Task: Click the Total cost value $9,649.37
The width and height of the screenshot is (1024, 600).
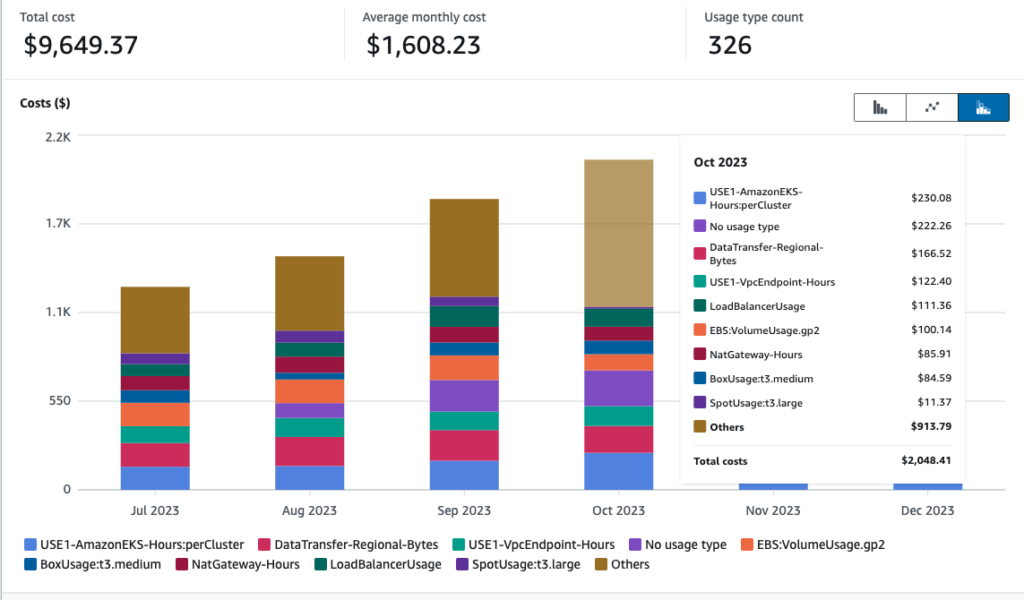Action: [79, 45]
